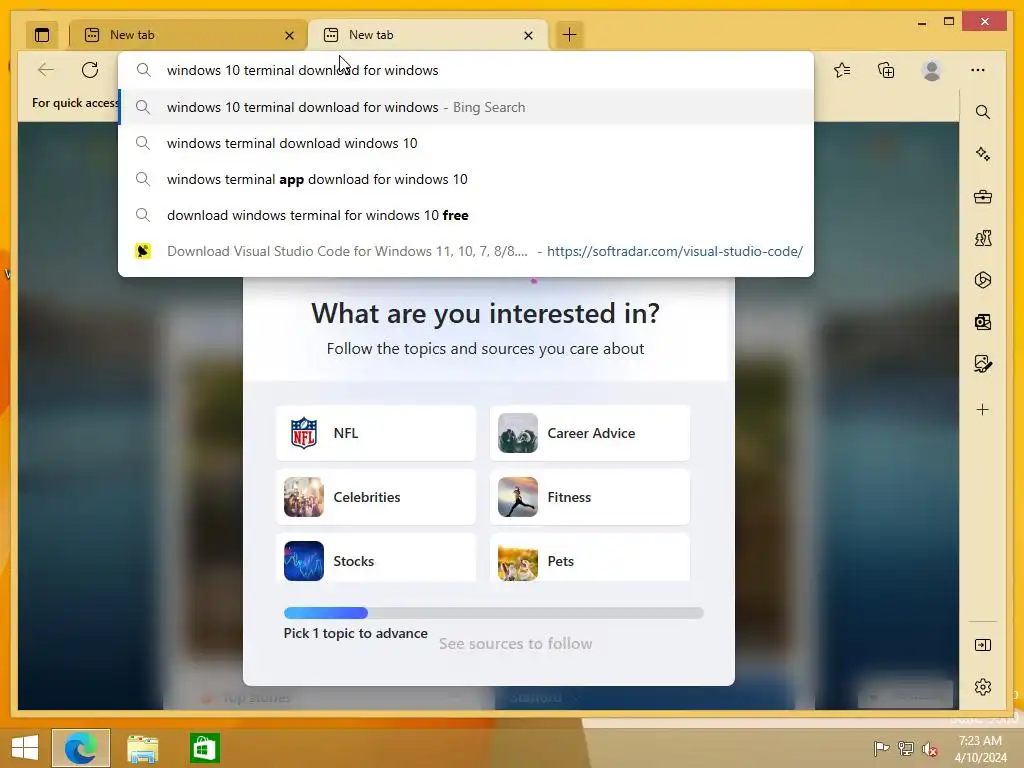Click the Stocks chart thumbnail
1024x768 pixels.
tap(304, 561)
